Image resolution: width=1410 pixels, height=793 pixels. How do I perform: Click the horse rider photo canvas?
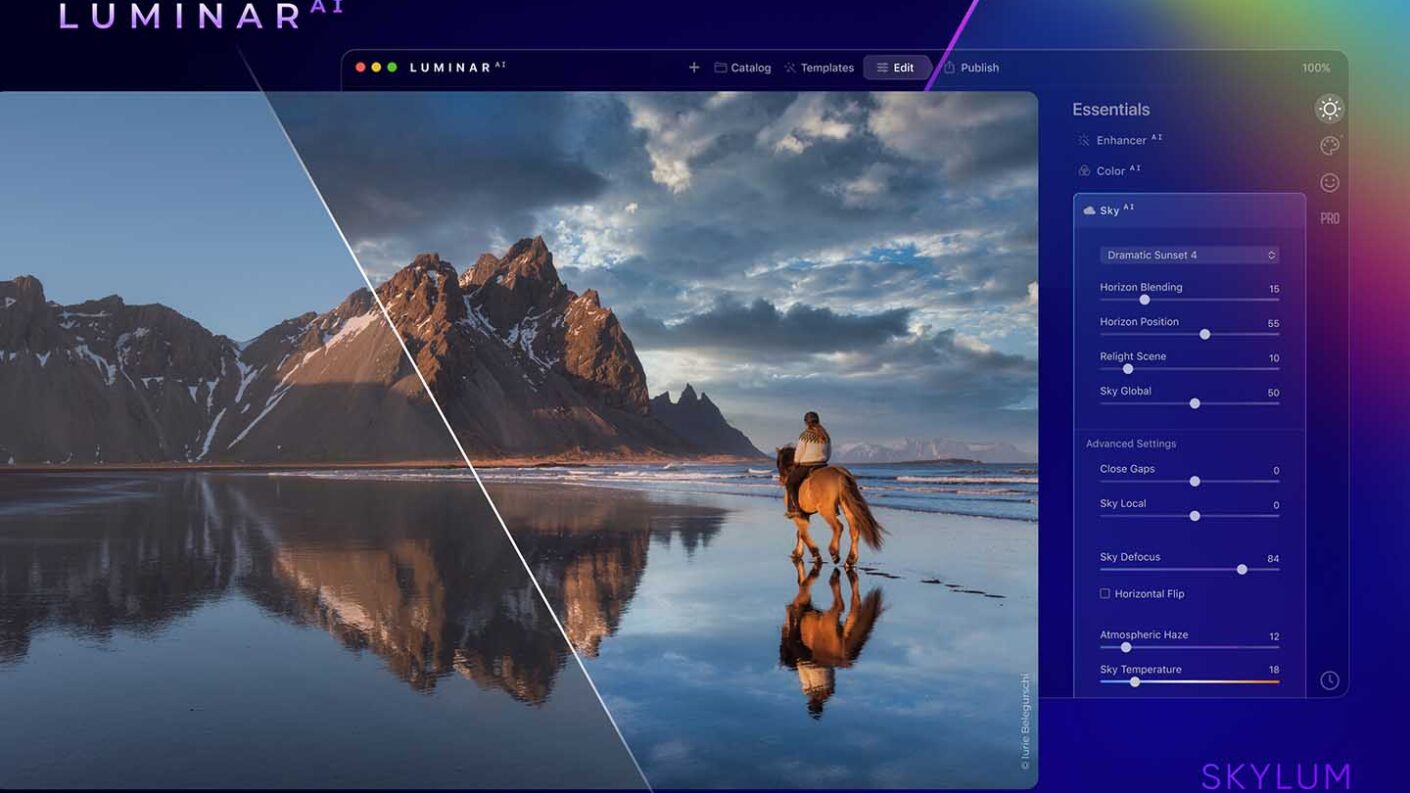pos(518,440)
